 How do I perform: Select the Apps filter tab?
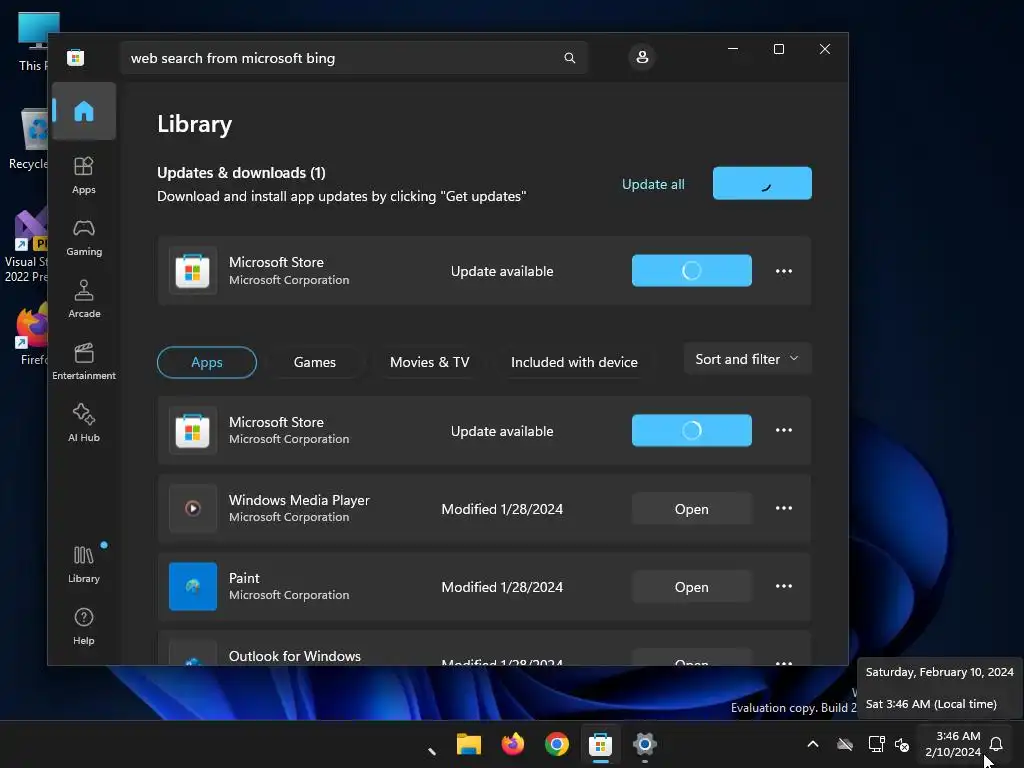pyautogui.click(x=207, y=362)
